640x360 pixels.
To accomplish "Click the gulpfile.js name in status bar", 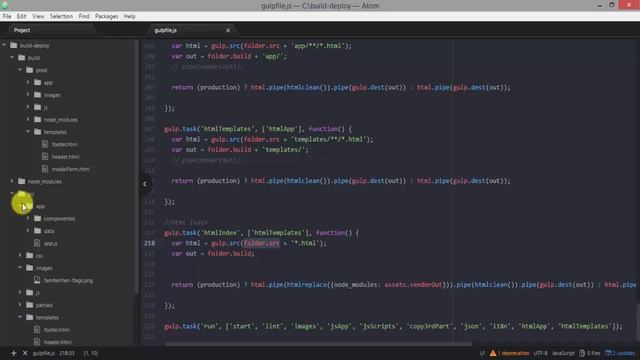I will pos(44,353).
